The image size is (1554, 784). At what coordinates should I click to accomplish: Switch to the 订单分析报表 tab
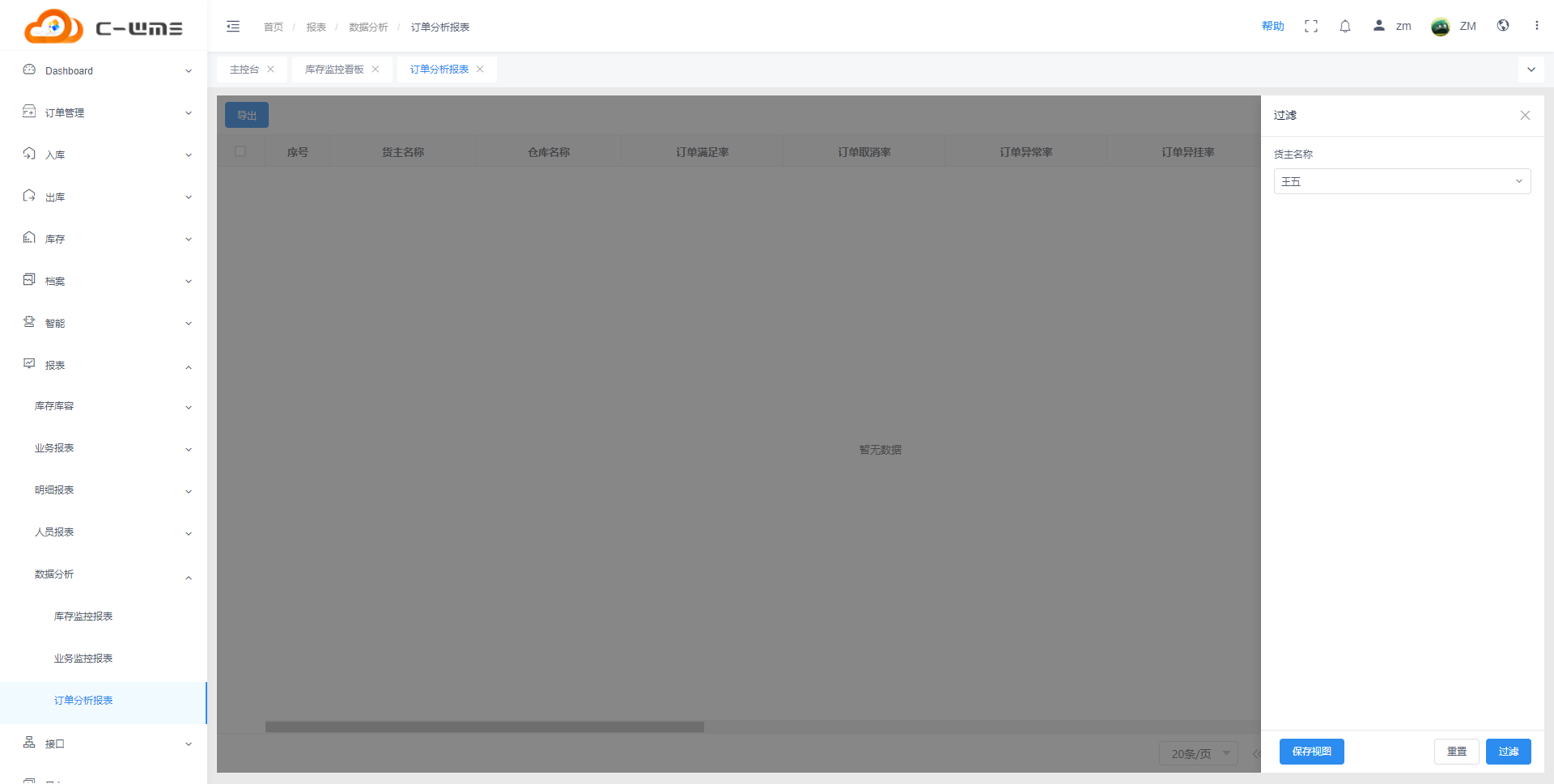pos(439,70)
